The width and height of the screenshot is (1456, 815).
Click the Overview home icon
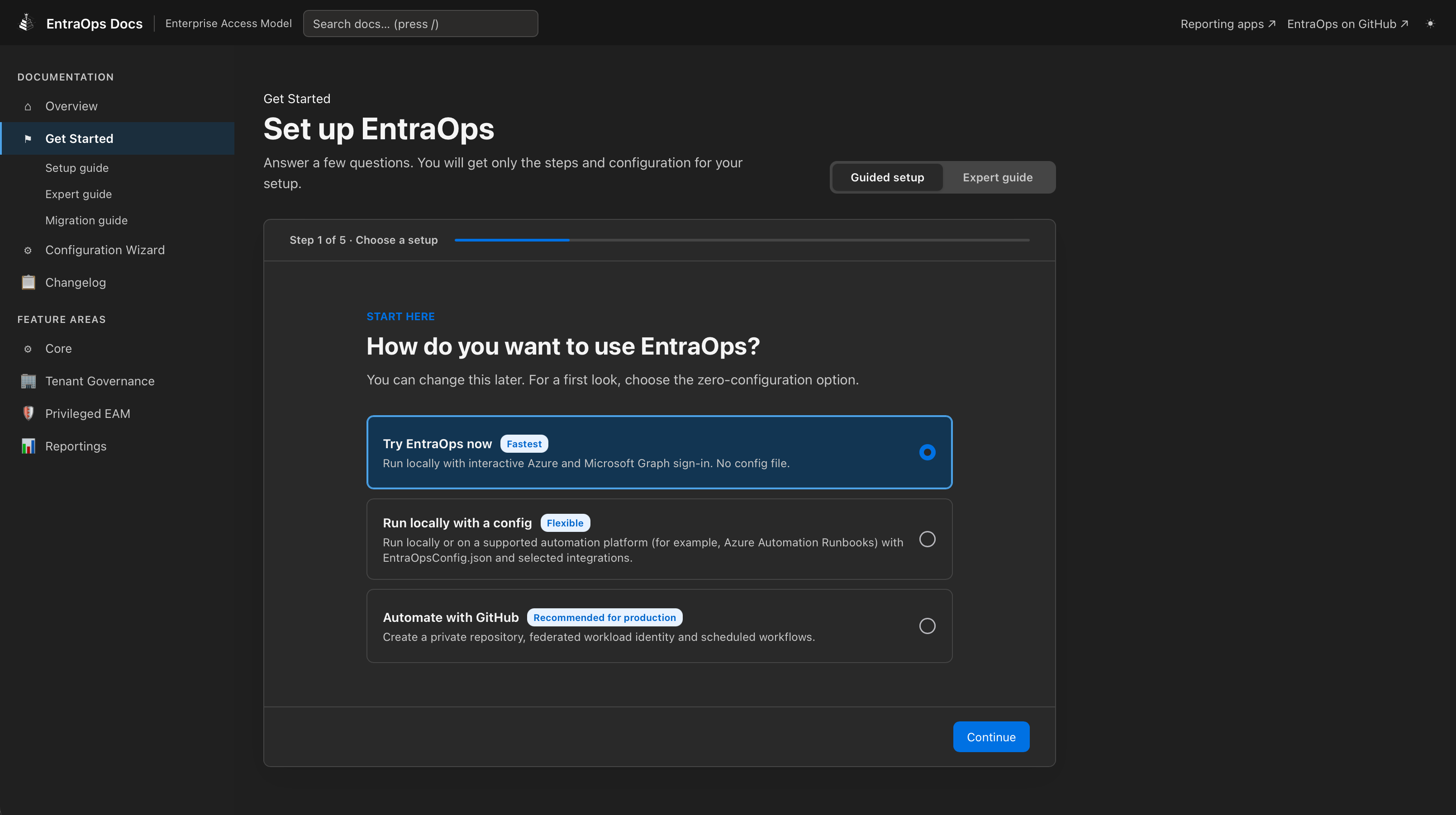28,106
